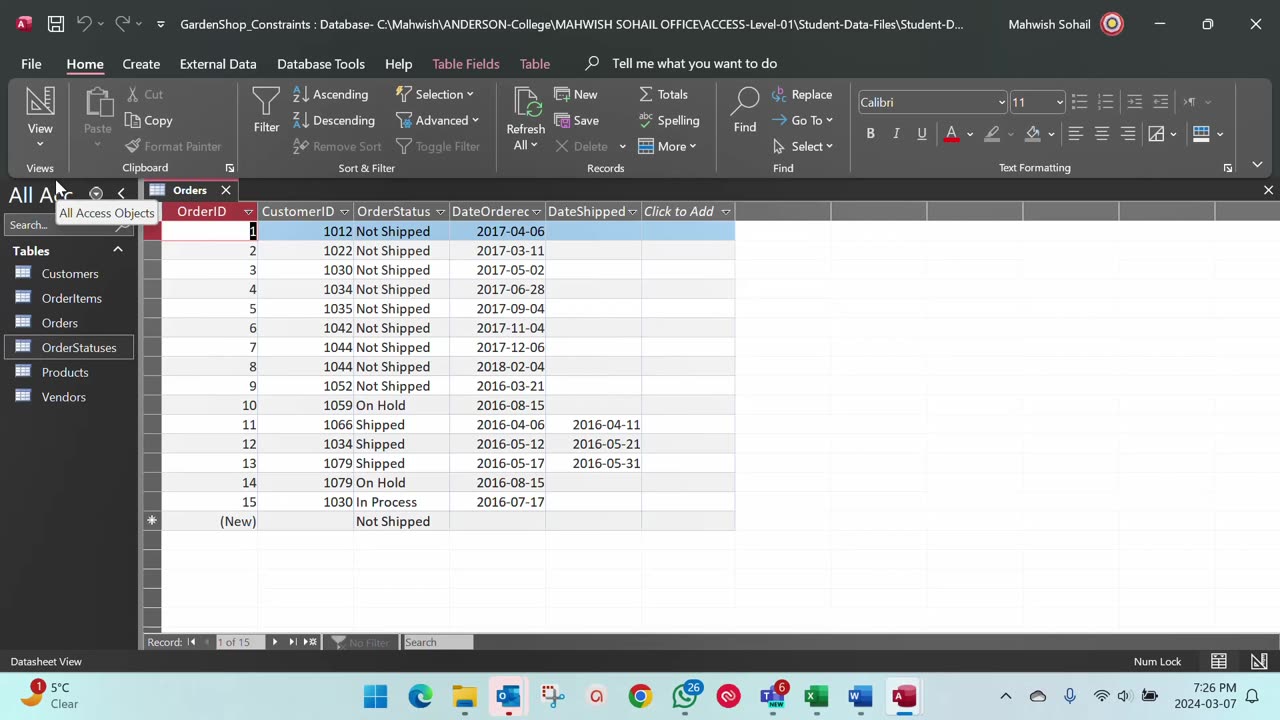Click the Undo arrow in the title bar
The image size is (1280, 720).
(84, 24)
